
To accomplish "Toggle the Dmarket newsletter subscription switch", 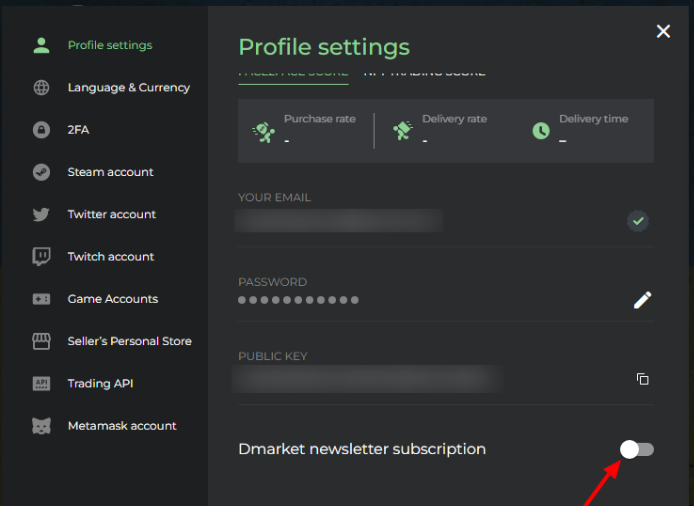I will click(636, 450).
